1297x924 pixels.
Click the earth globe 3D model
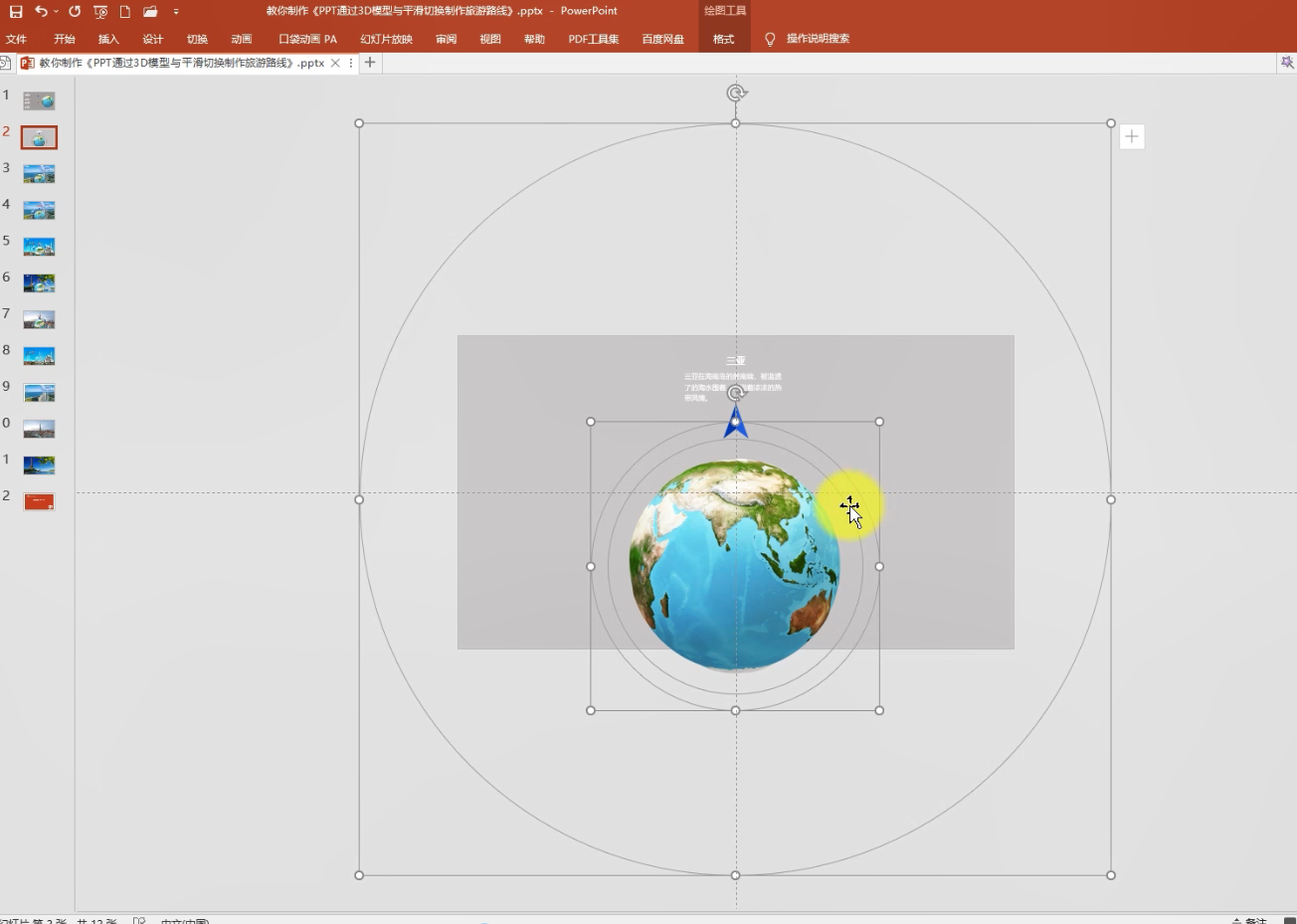pyautogui.click(x=735, y=564)
